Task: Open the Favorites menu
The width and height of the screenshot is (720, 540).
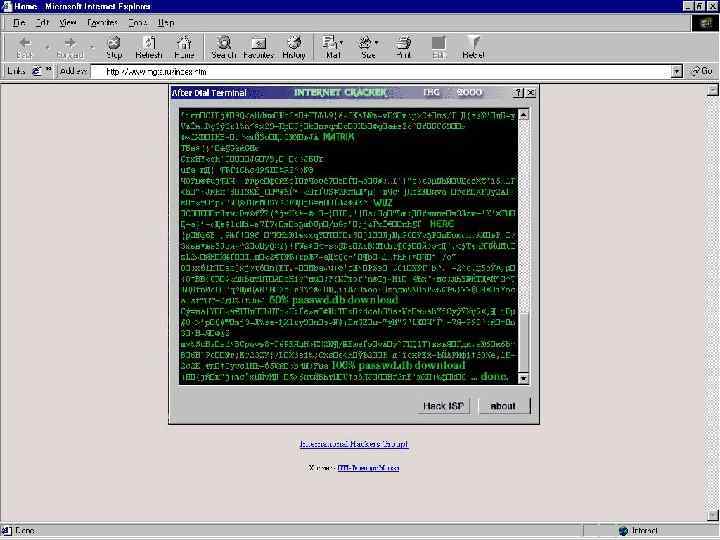Action: click(x=102, y=22)
